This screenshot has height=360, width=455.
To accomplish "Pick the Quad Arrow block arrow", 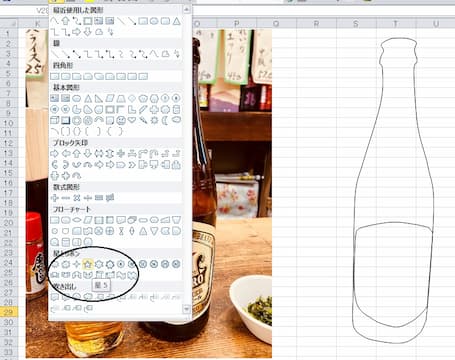I will click(121, 154).
